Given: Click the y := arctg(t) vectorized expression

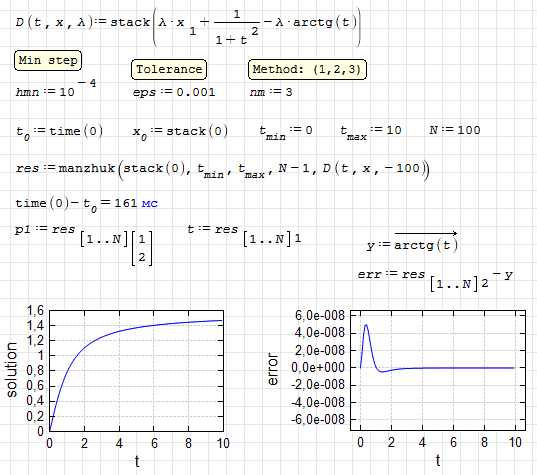Looking at the screenshot, I should pyautogui.click(x=413, y=242).
